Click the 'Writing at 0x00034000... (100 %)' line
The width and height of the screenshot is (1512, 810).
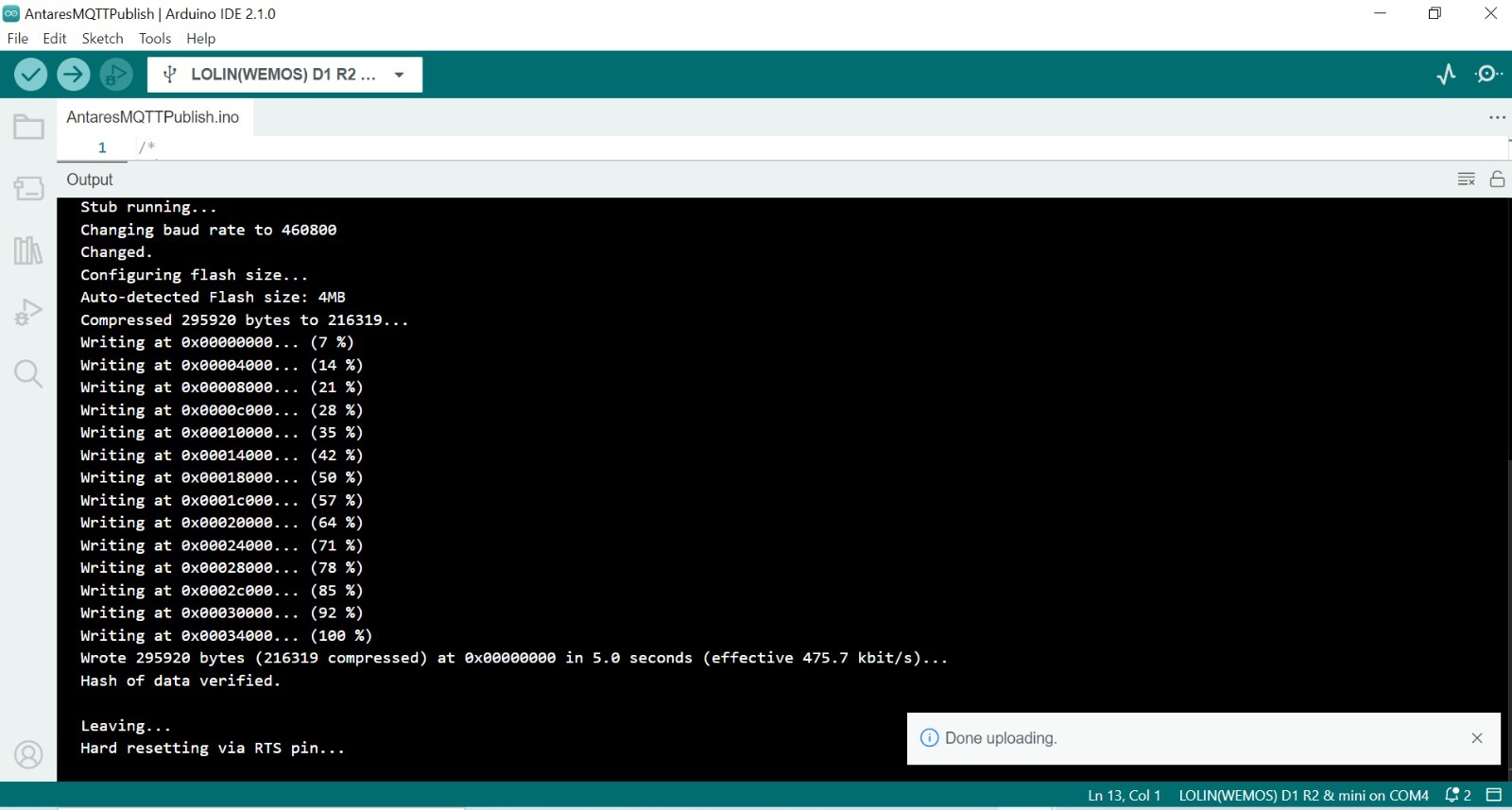(226, 635)
